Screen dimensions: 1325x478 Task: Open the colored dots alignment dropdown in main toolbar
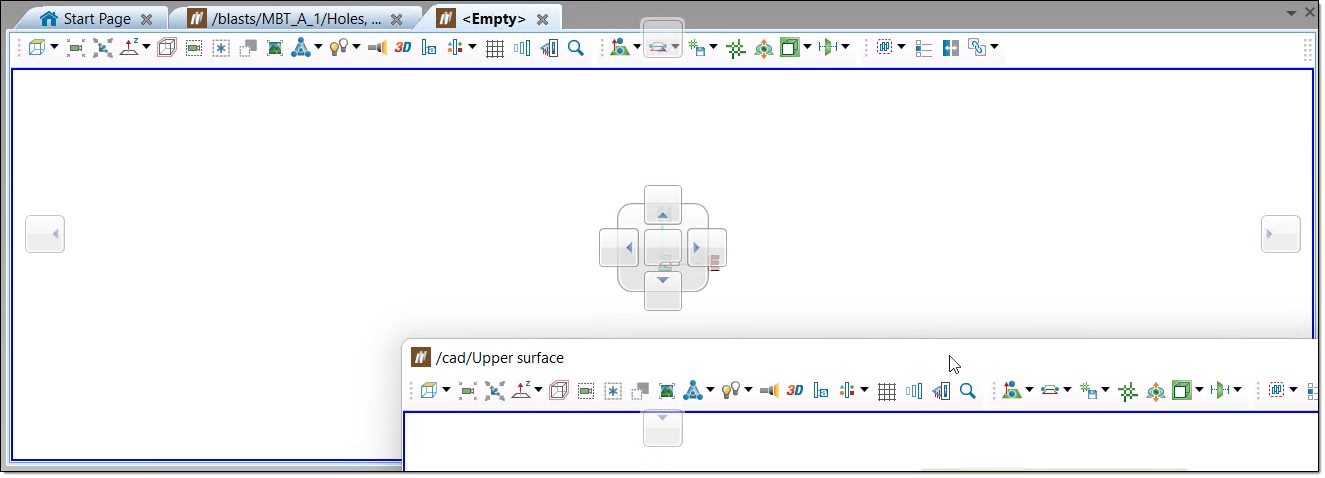[x=472, y=47]
